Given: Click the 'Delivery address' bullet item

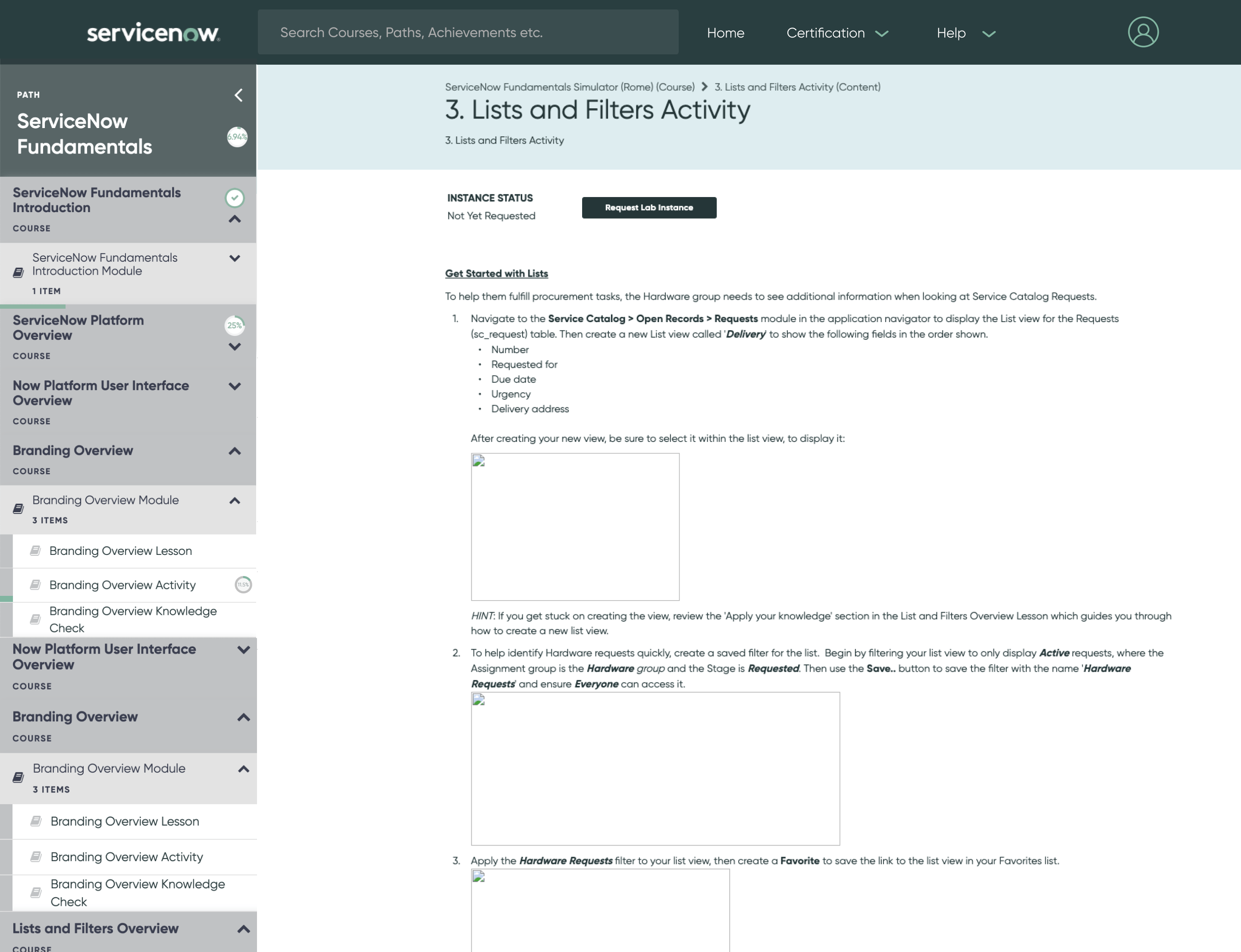Looking at the screenshot, I should click(x=530, y=409).
